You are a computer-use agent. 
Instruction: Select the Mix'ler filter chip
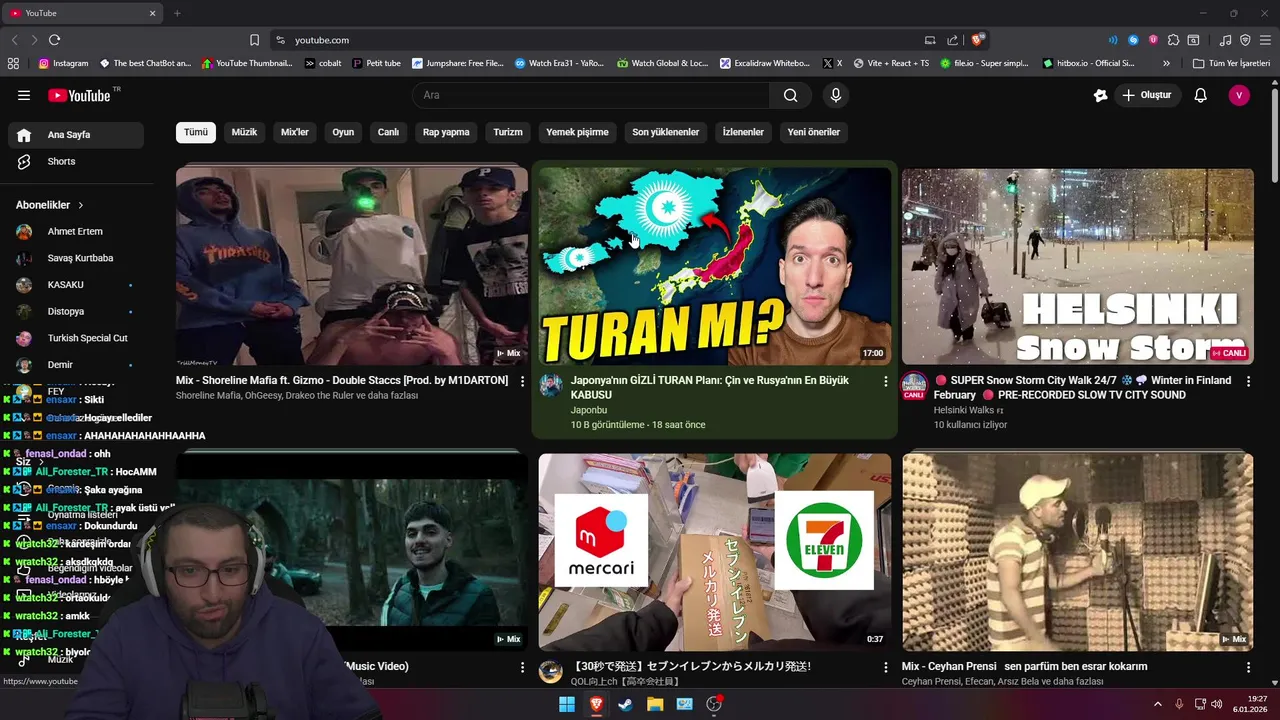coord(295,132)
